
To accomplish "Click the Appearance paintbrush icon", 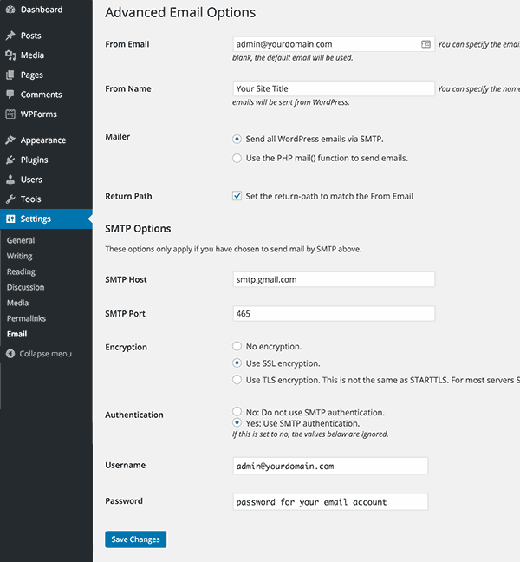I will [x=10, y=140].
